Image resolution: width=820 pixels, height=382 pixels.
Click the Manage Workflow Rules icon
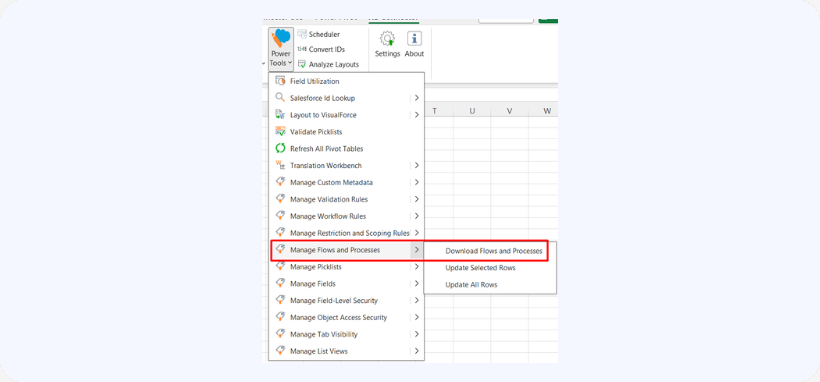coord(280,216)
